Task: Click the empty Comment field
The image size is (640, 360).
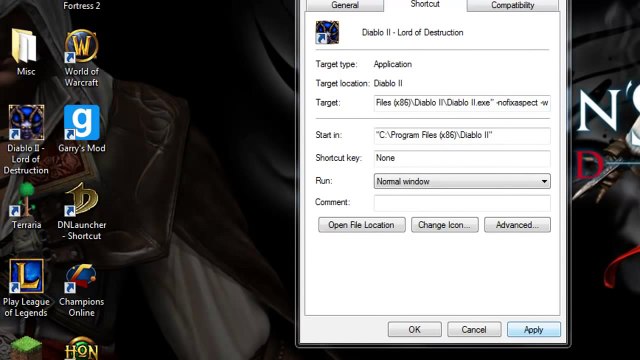Action: pyautogui.click(x=462, y=202)
